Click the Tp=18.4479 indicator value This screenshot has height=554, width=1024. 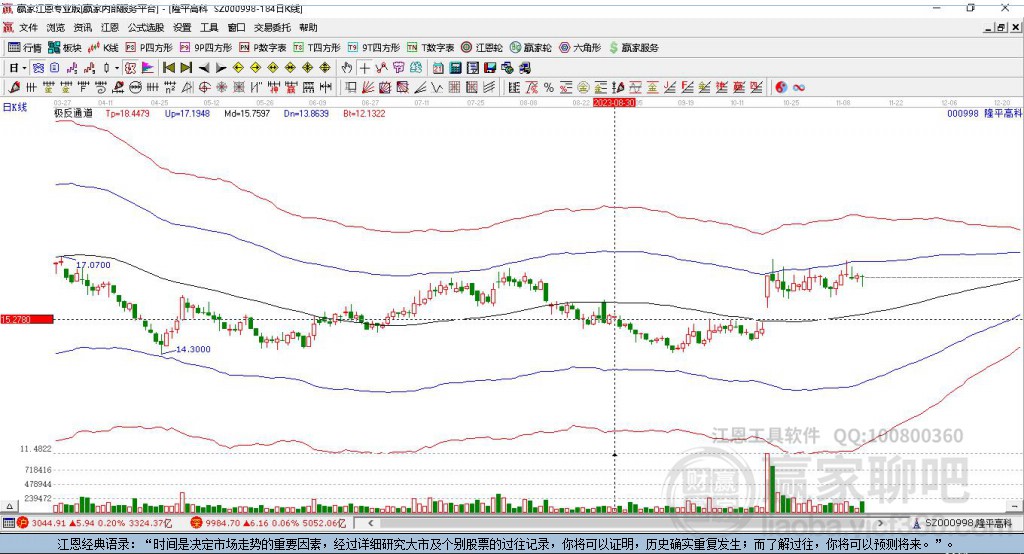pos(127,114)
